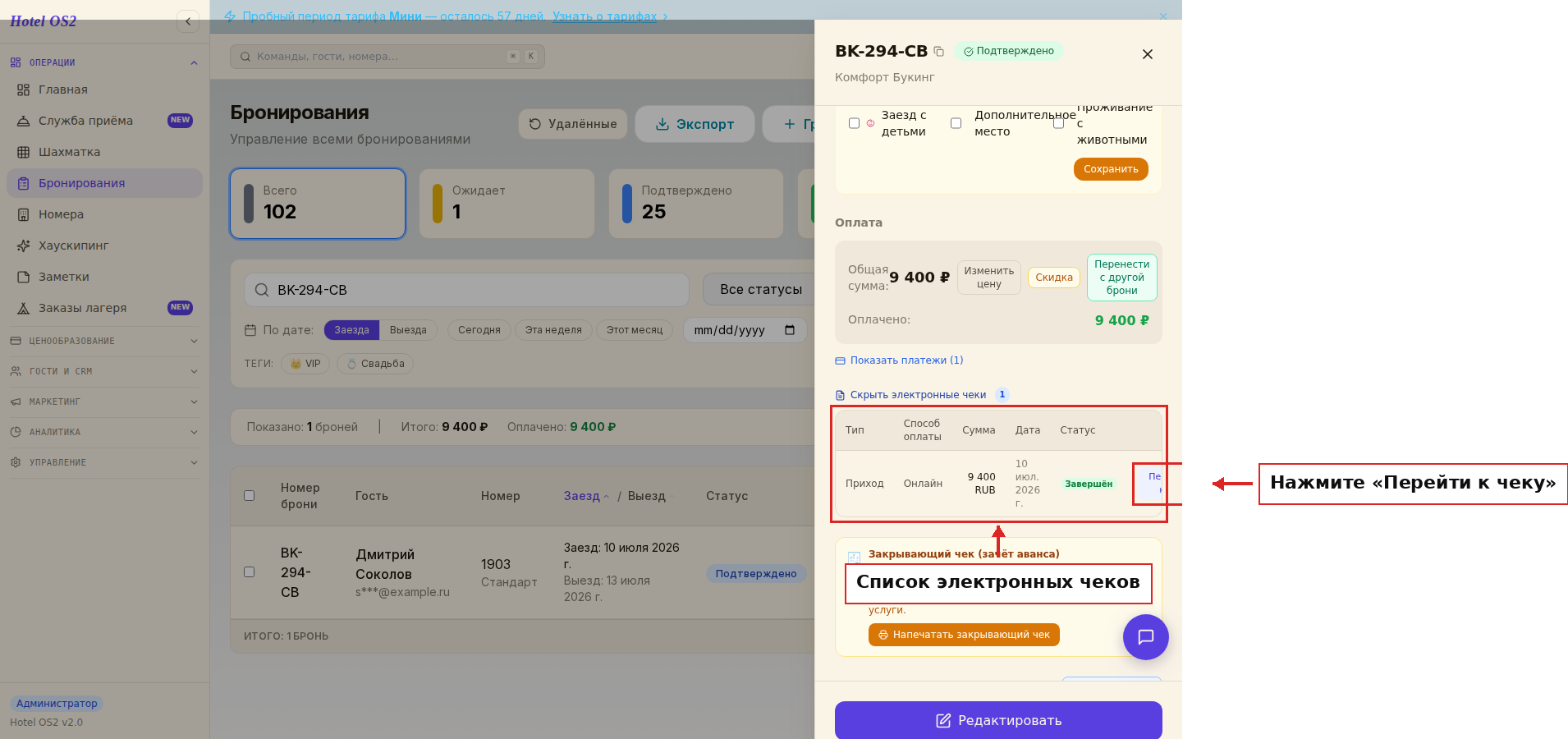Open the chat bubble widget
Viewport: 1568px width, 739px height.
(x=1146, y=637)
